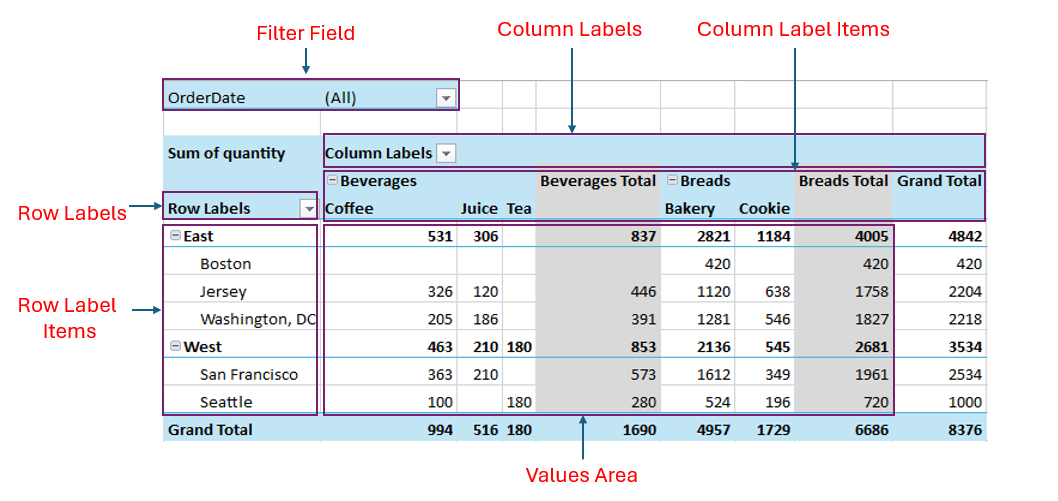Select the Boston row label
1058x501 pixels.
click(x=225, y=264)
